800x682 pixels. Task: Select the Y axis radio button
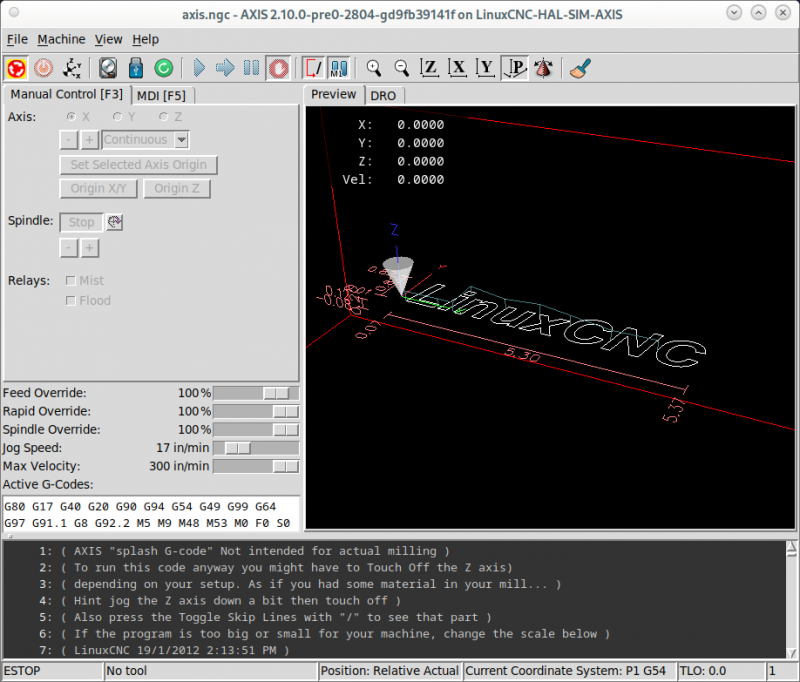[117, 117]
